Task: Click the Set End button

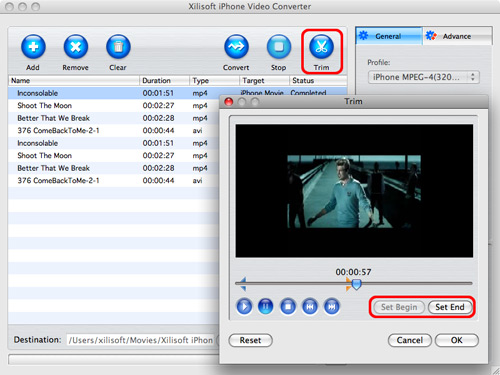Action: tap(450, 307)
